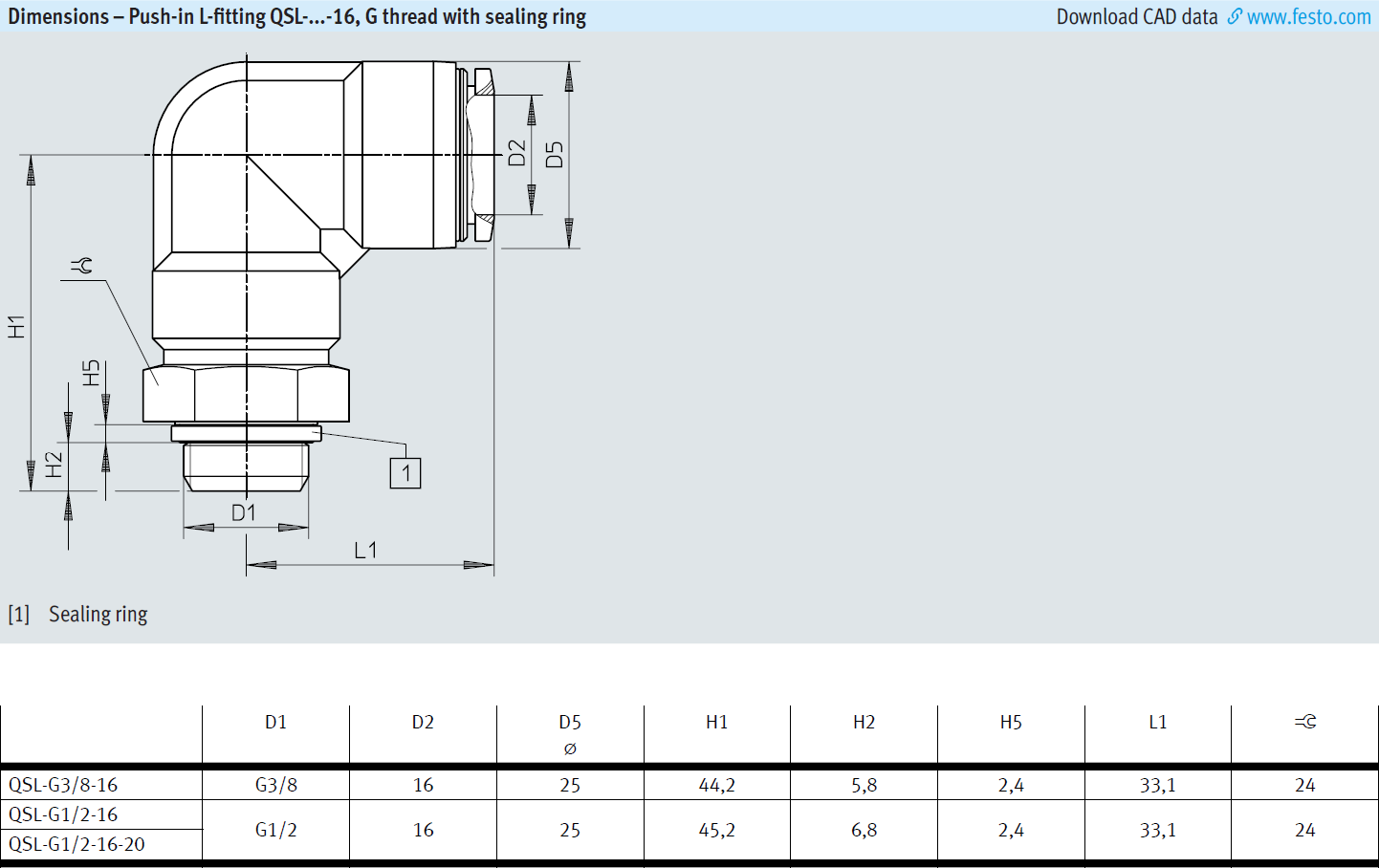
Task: Click the H2 dimension label in the drawing
Action: click(x=54, y=465)
